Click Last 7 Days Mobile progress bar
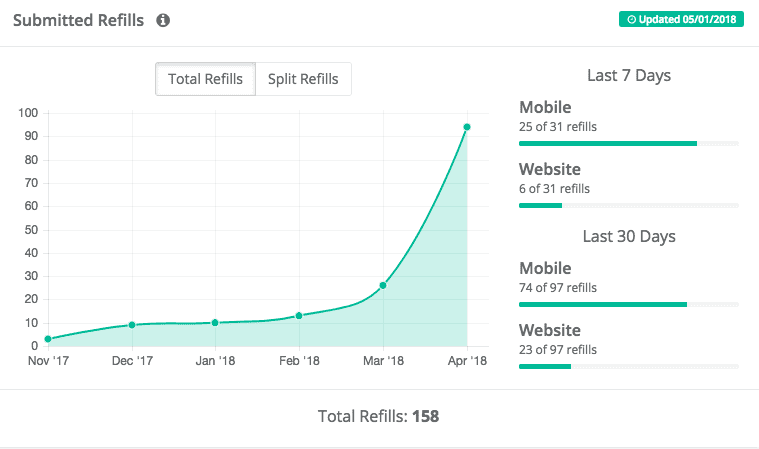The image size is (759, 449). [x=629, y=144]
